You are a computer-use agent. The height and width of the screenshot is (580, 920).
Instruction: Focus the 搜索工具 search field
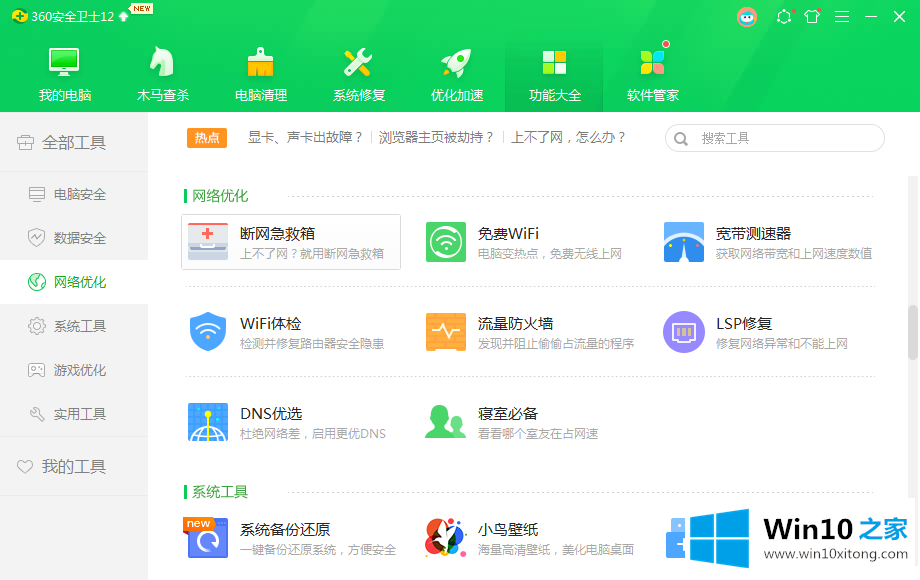774,138
